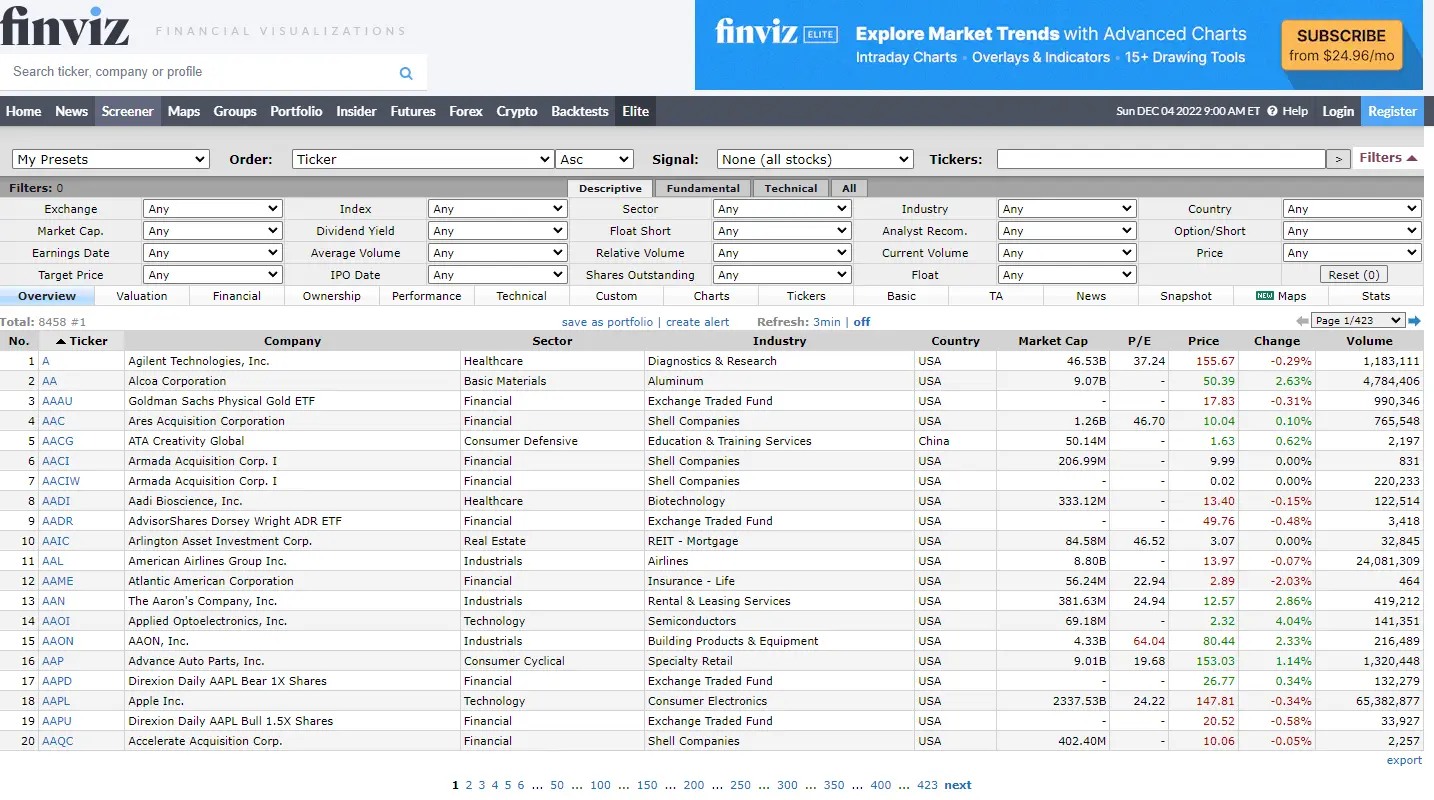Open the Signal dropdown
The image size is (1434, 800).
click(814, 158)
